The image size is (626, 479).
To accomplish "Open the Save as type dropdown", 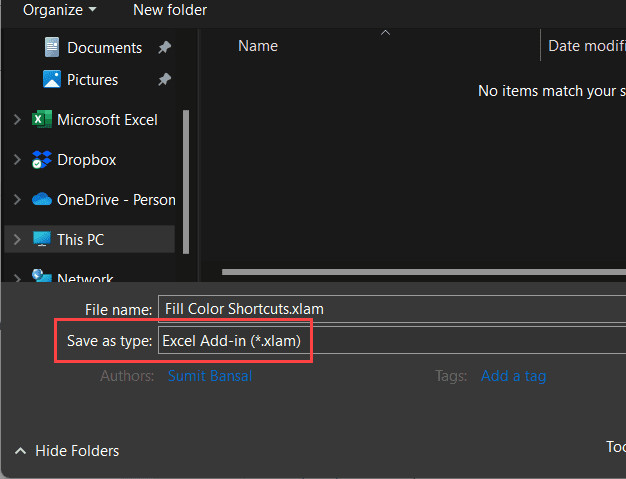I will pos(390,341).
